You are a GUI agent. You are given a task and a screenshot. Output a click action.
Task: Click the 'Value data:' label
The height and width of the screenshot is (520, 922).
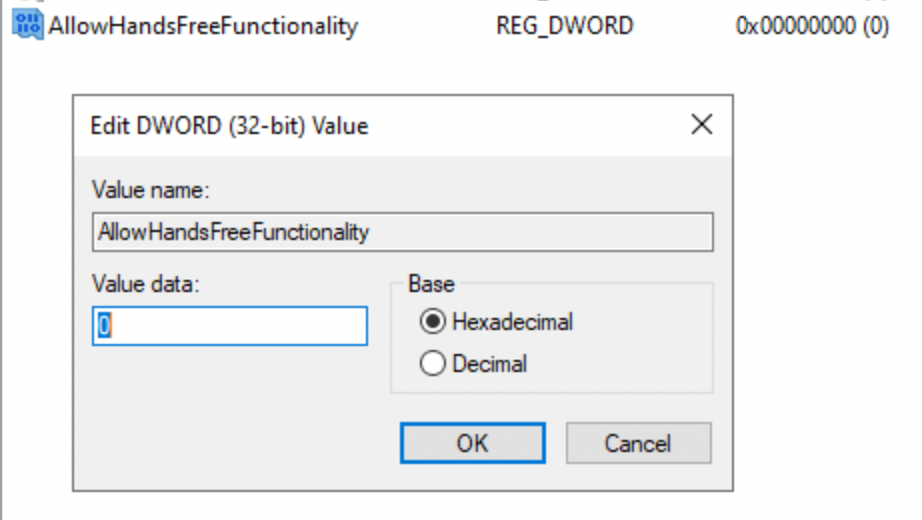click(146, 284)
